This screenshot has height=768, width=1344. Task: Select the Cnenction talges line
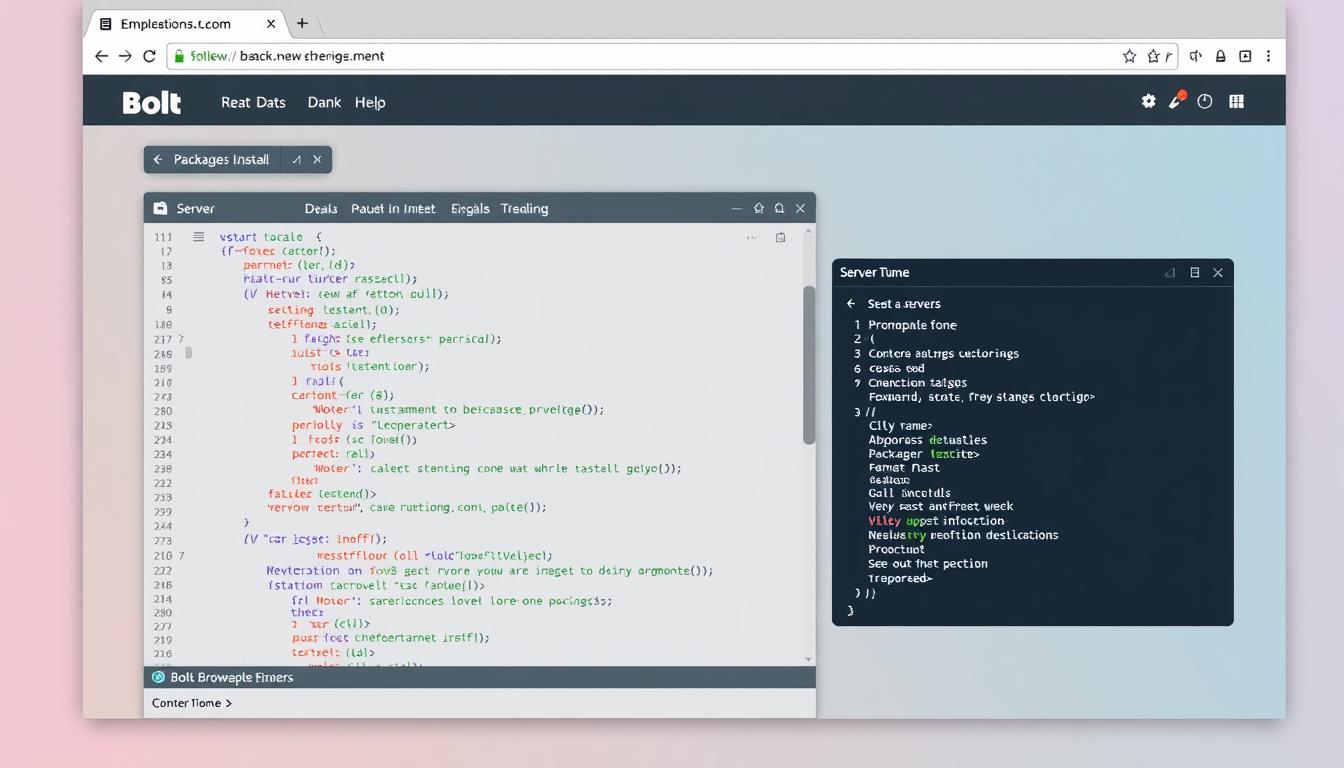pyautogui.click(x=917, y=383)
